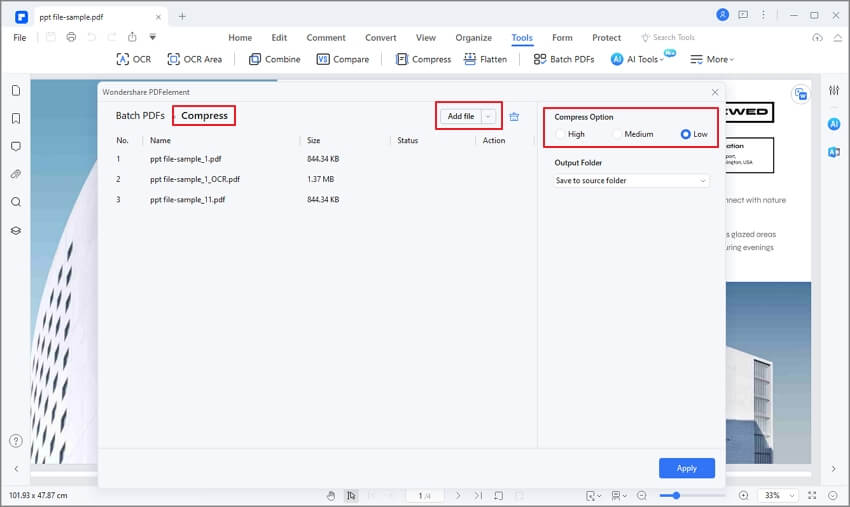Screen dimensions: 850x507
Task: Open the attachments paperclip panel
Action: click(16, 174)
